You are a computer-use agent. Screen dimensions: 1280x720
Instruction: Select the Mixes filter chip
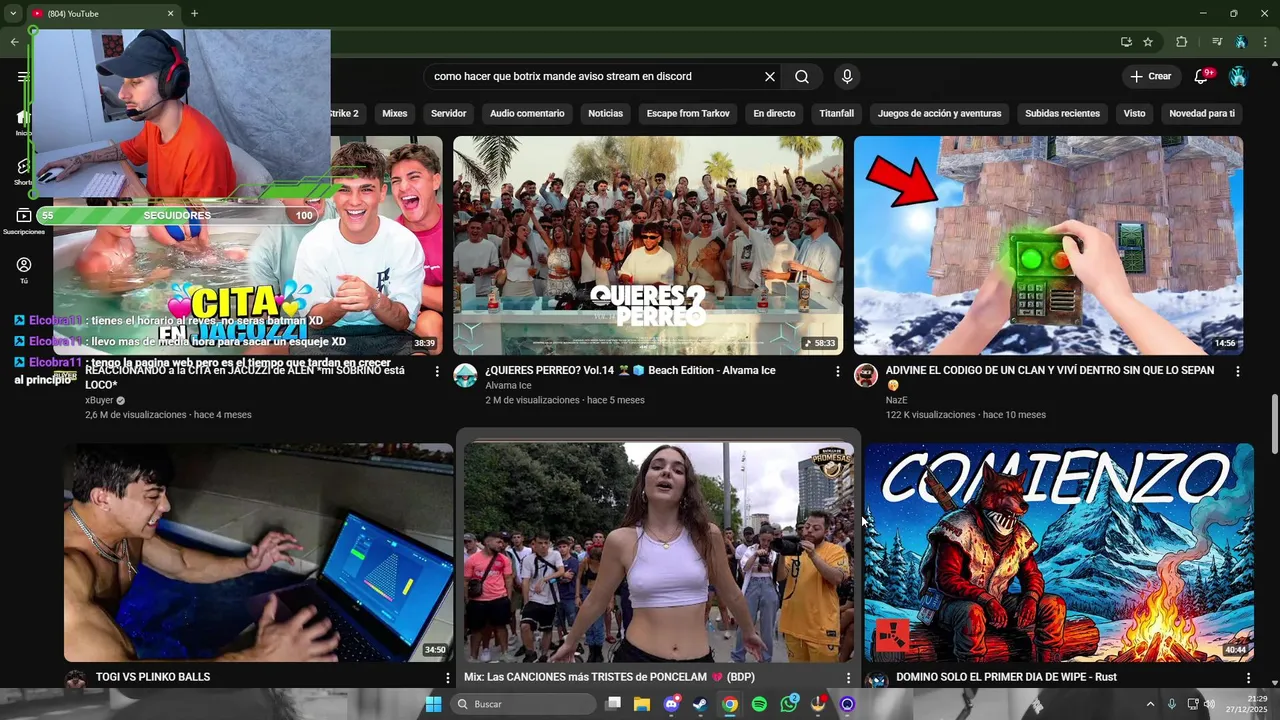394,113
